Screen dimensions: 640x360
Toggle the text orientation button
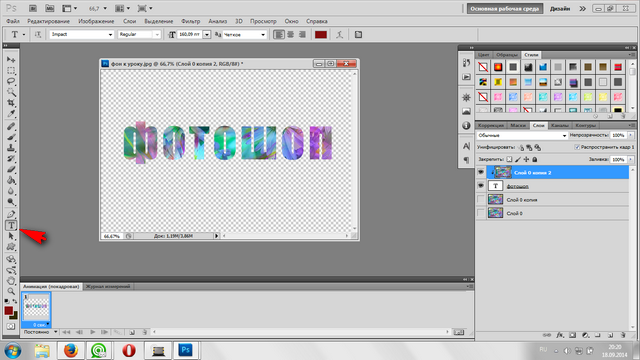click(x=38, y=35)
